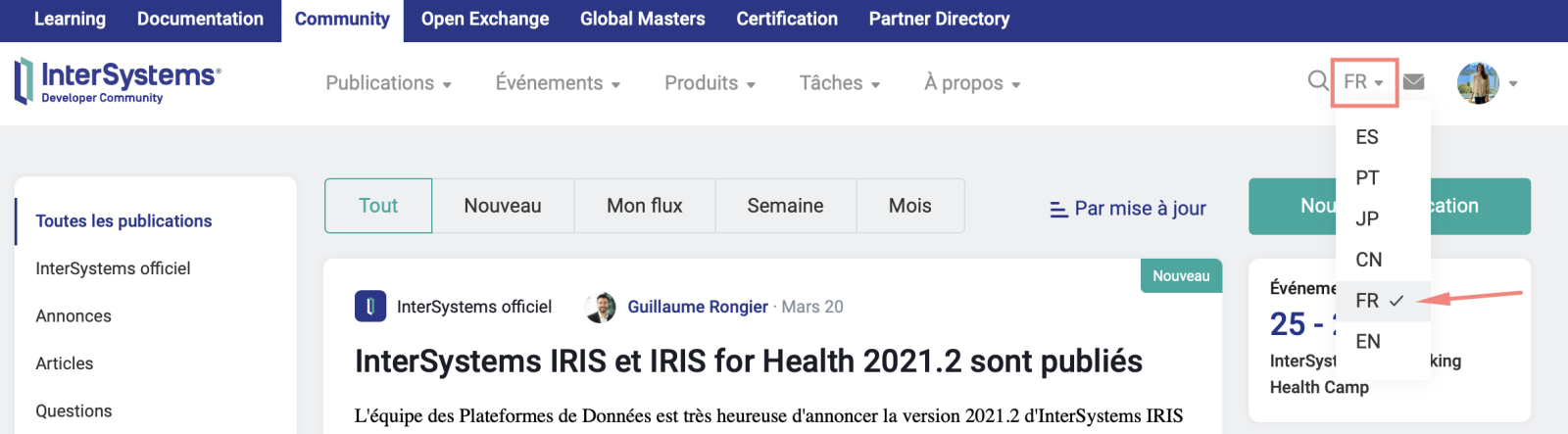Screen dimensions: 1568x434
Task: Switch to the Nouveau filter tab
Action: pyautogui.click(x=503, y=206)
